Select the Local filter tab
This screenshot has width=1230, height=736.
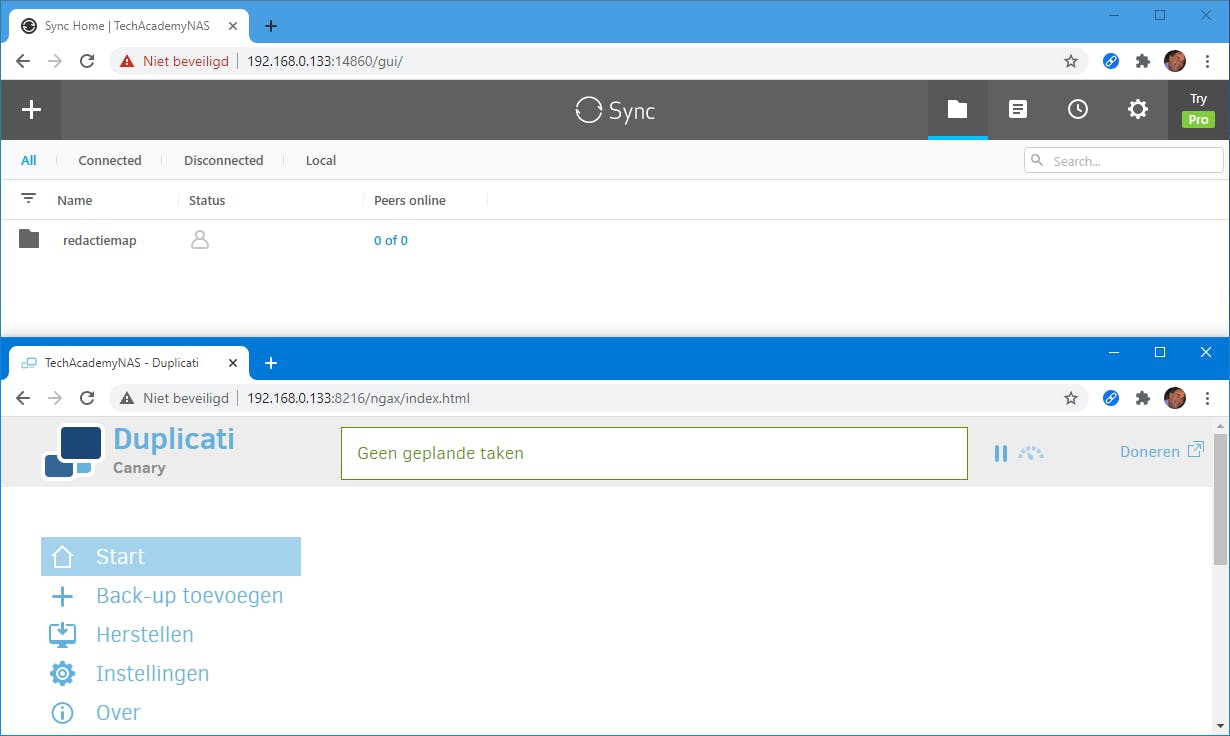[321, 160]
